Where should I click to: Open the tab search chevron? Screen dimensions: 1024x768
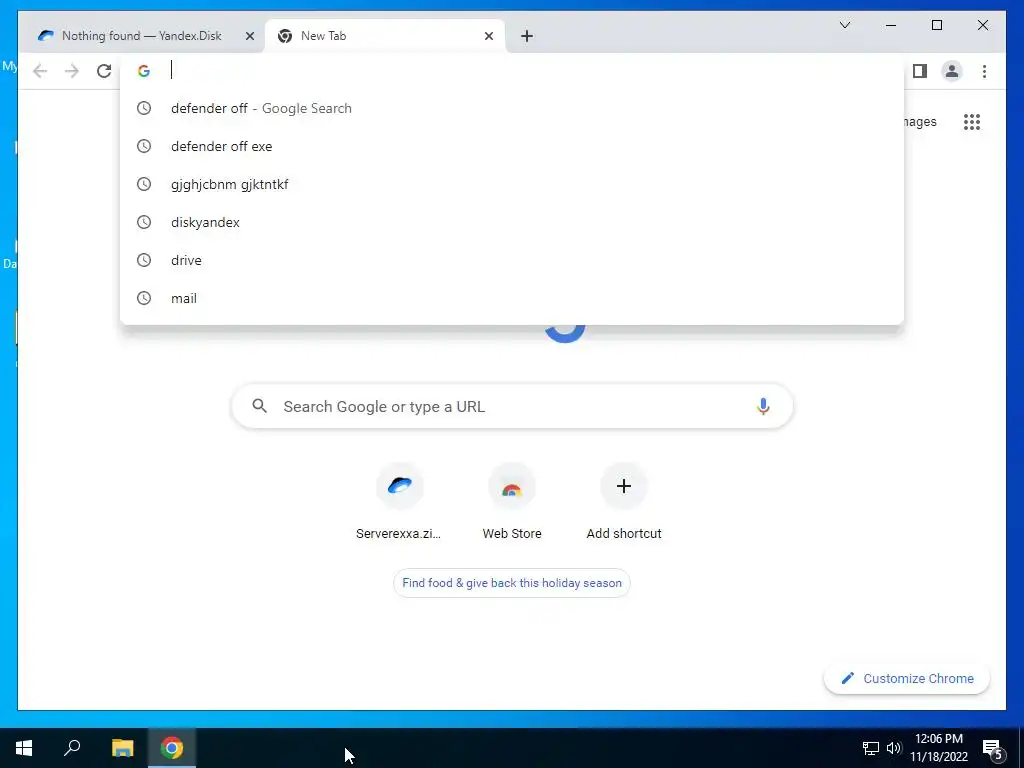click(x=844, y=25)
